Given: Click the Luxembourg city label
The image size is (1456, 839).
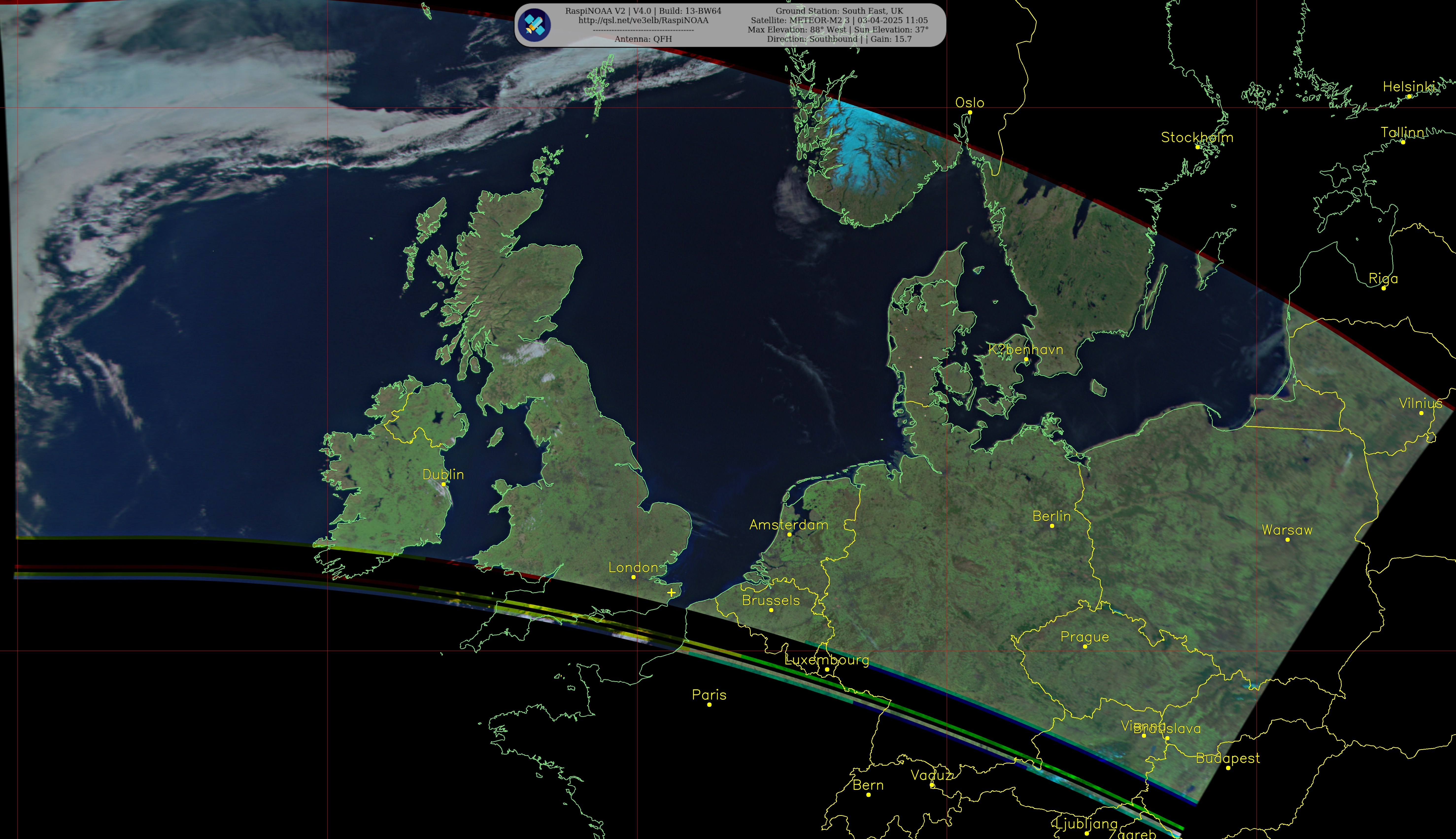Looking at the screenshot, I should point(827,660).
